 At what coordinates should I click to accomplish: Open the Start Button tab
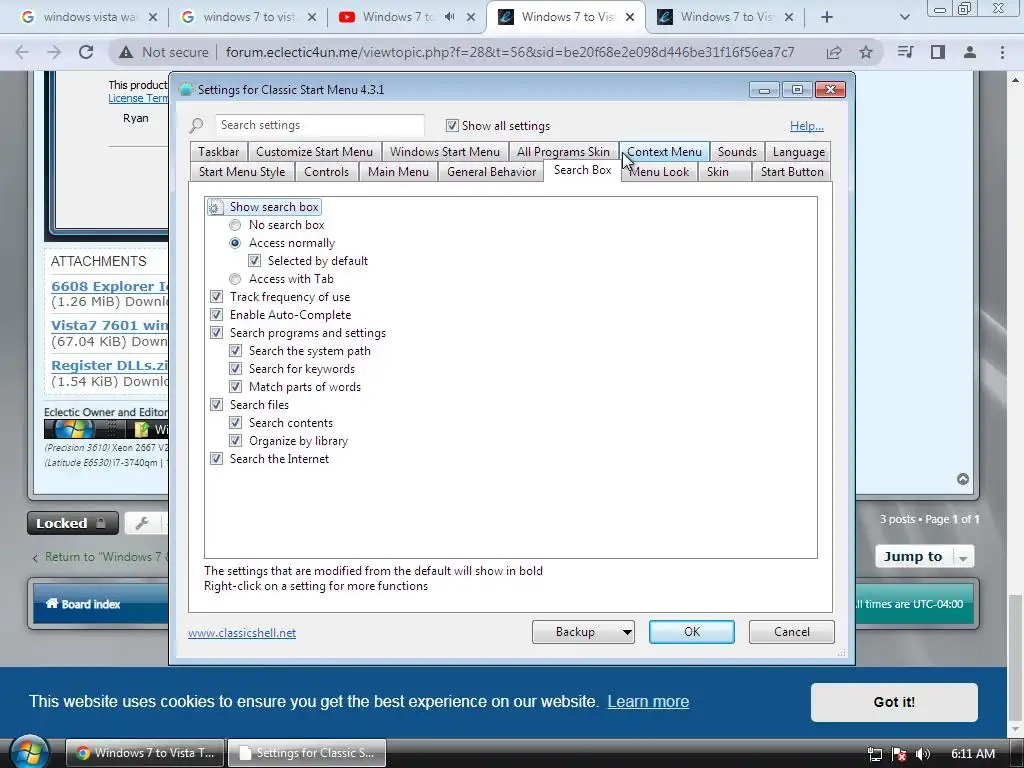pyautogui.click(x=792, y=172)
